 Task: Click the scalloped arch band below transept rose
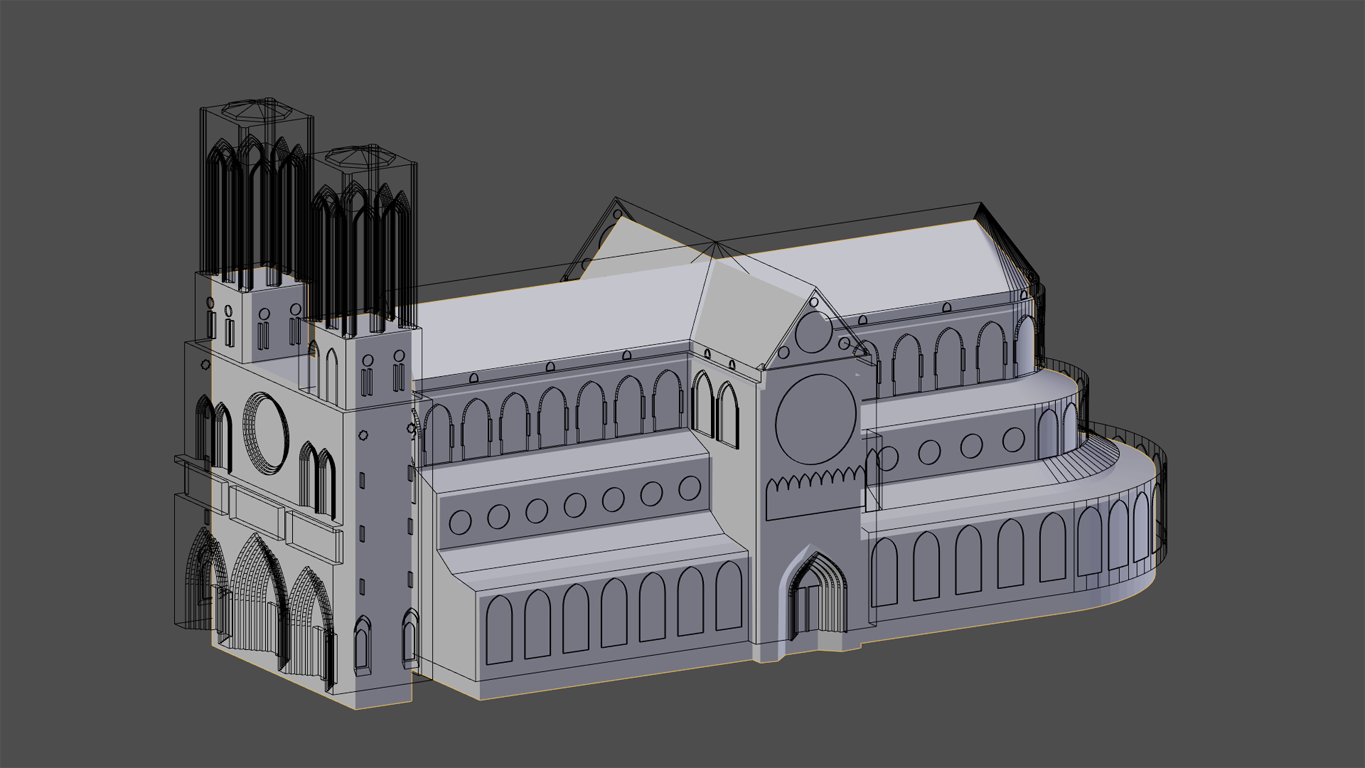coord(814,489)
